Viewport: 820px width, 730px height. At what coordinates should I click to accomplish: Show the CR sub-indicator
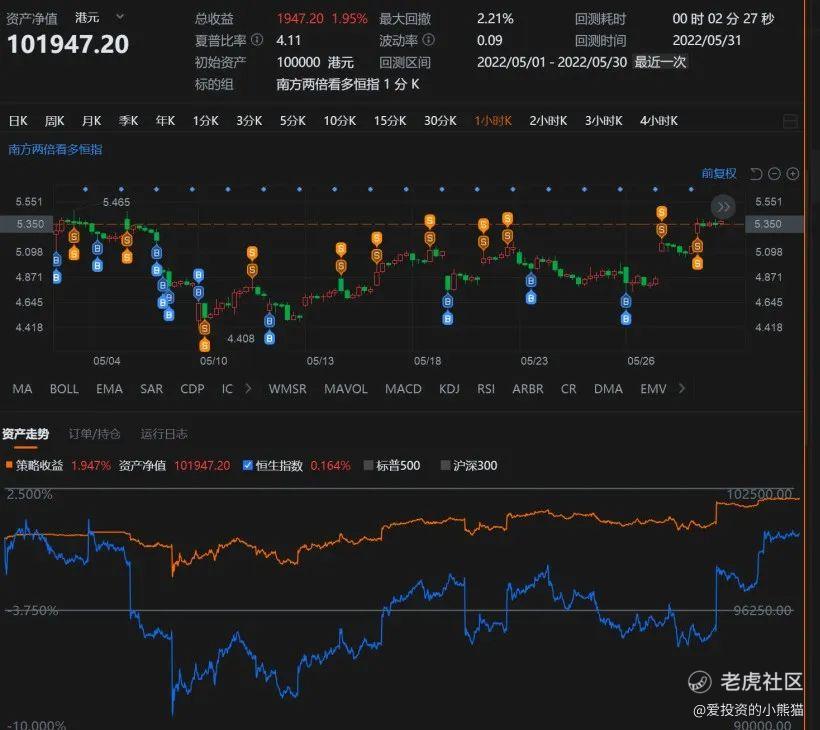tap(568, 389)
